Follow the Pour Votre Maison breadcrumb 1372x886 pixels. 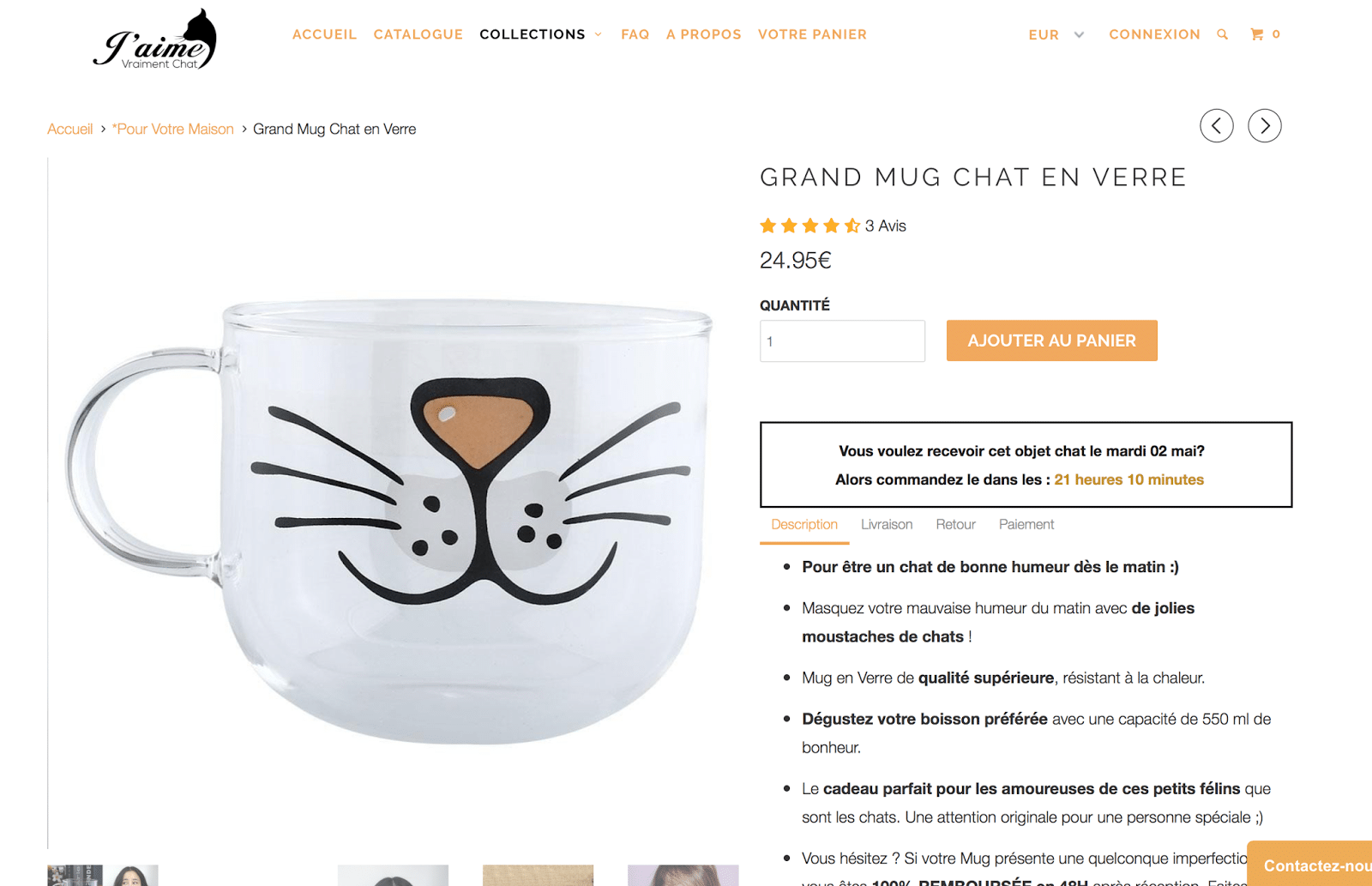173,129
